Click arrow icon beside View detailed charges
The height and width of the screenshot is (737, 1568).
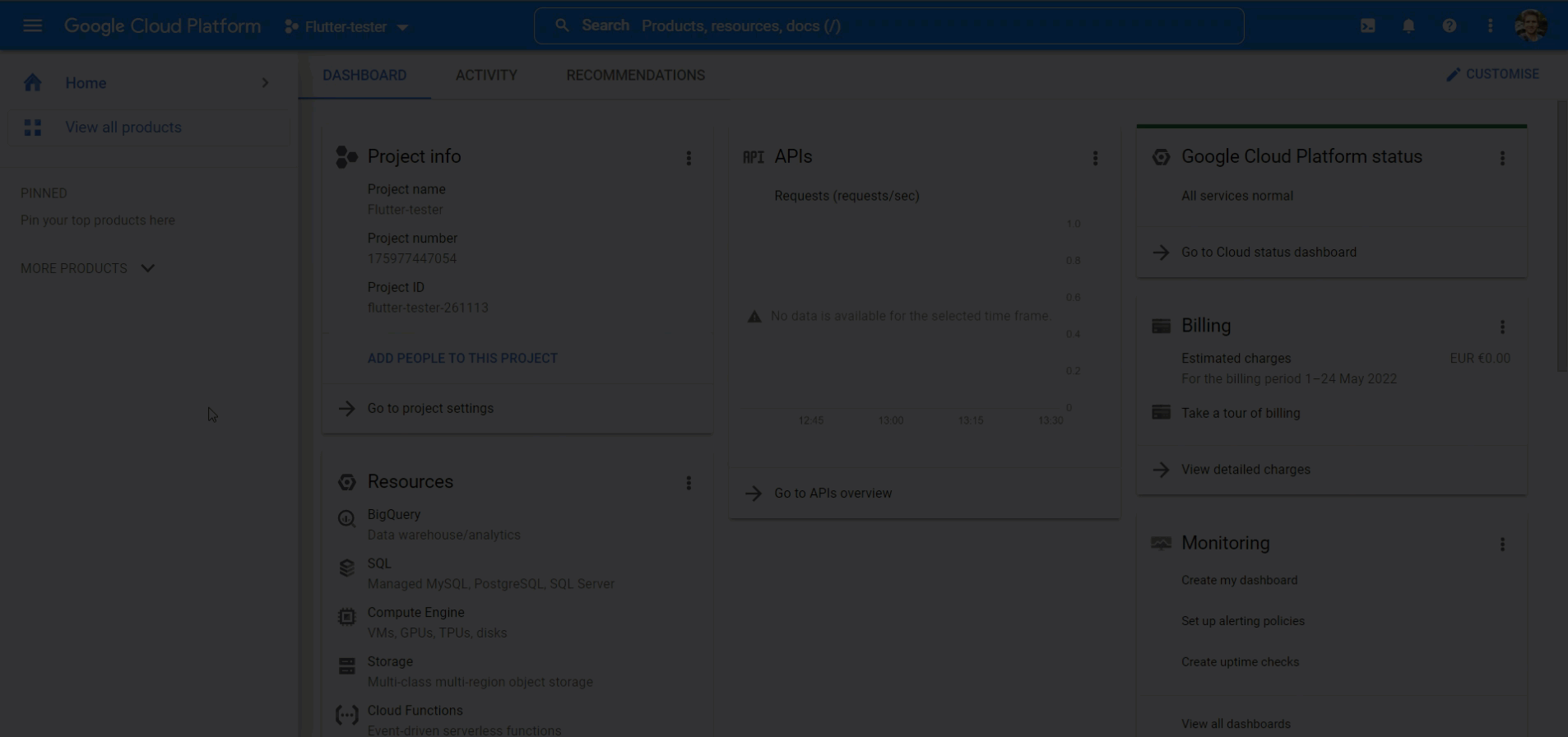click(x=1161, y=470)
